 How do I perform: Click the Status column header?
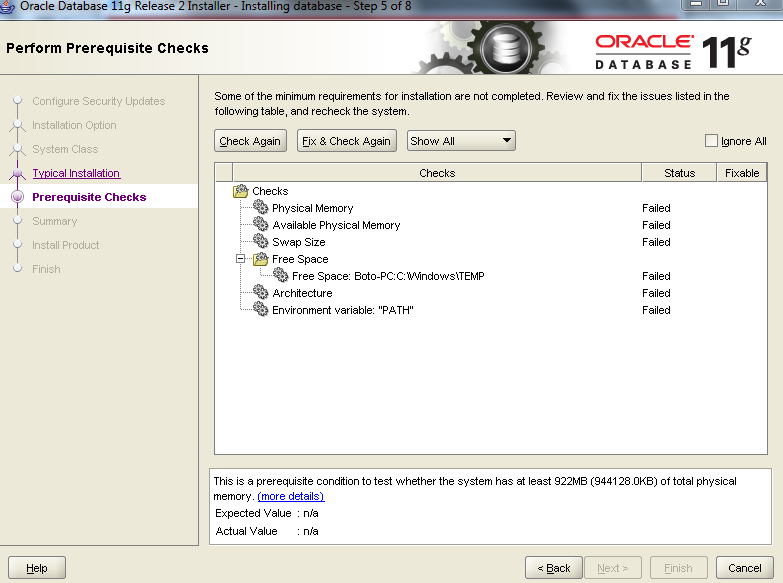pyautogui.click(x=679, y=173)
